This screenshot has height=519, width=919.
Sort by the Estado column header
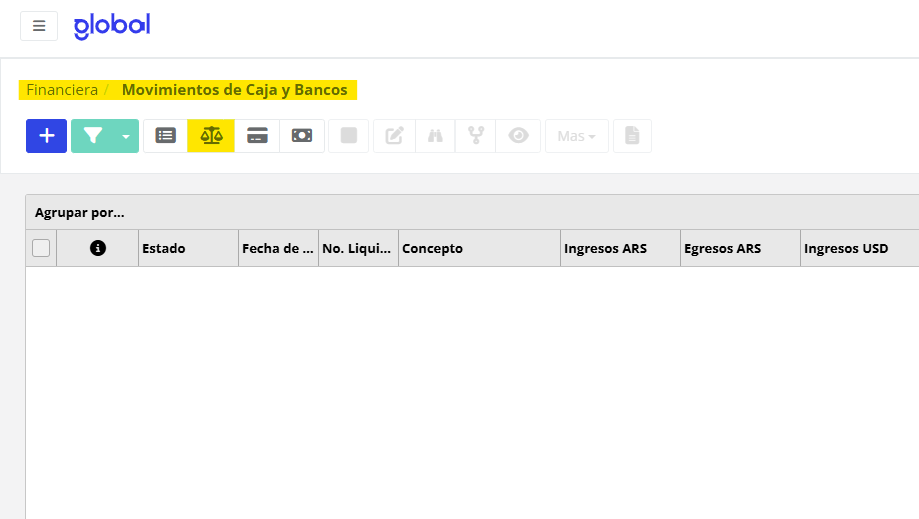188,248
